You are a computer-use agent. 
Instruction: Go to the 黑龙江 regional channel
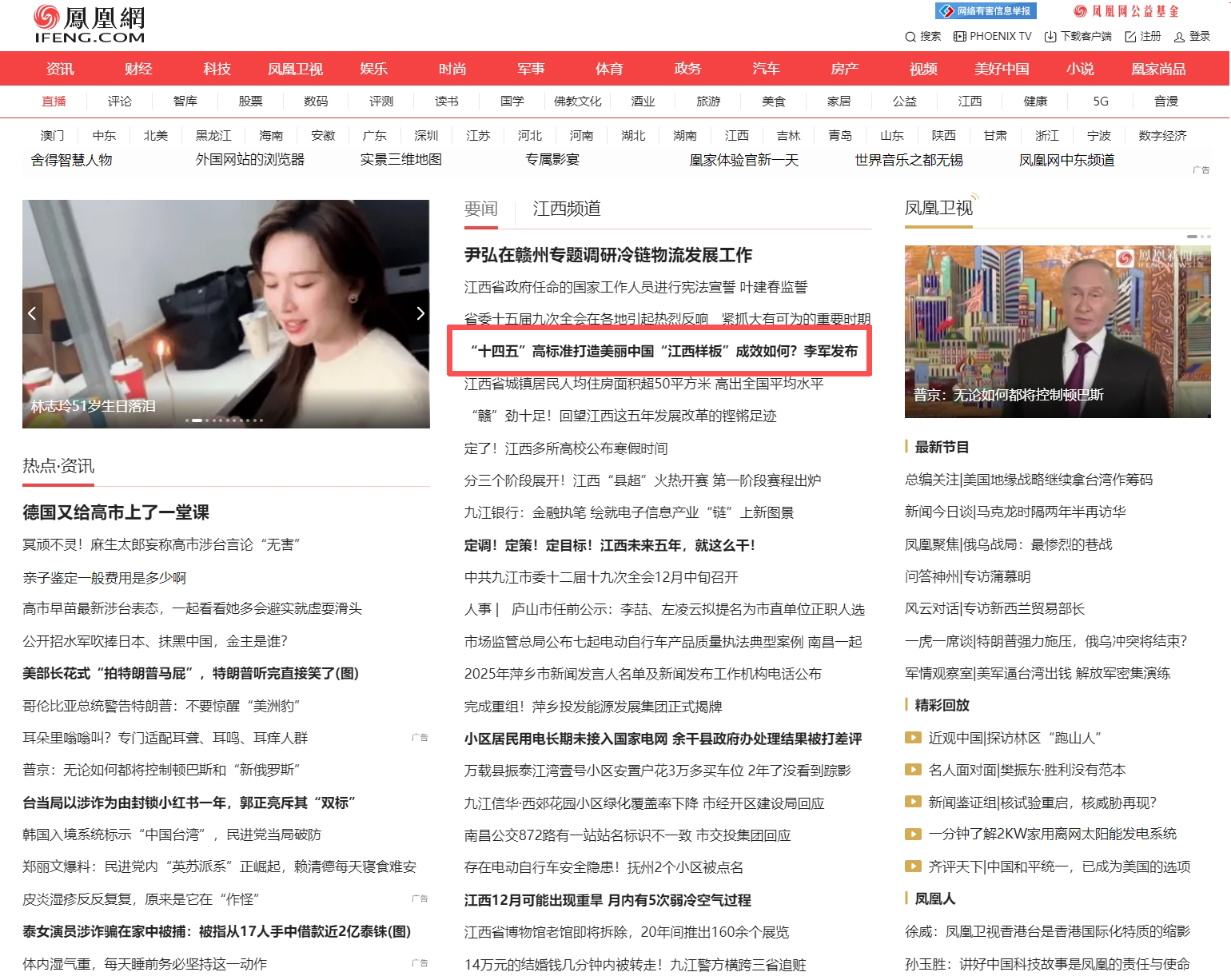(213, 136)
